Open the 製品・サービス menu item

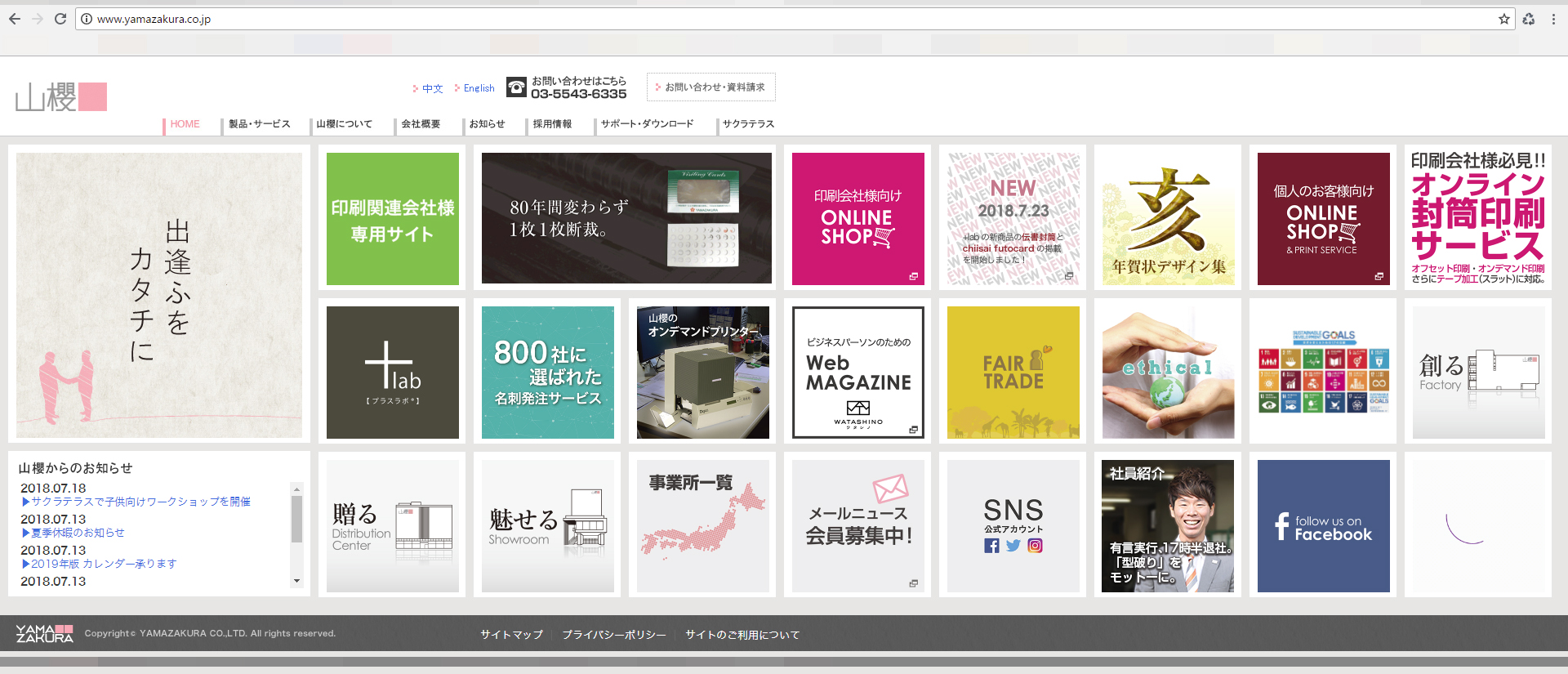[259, 124]
